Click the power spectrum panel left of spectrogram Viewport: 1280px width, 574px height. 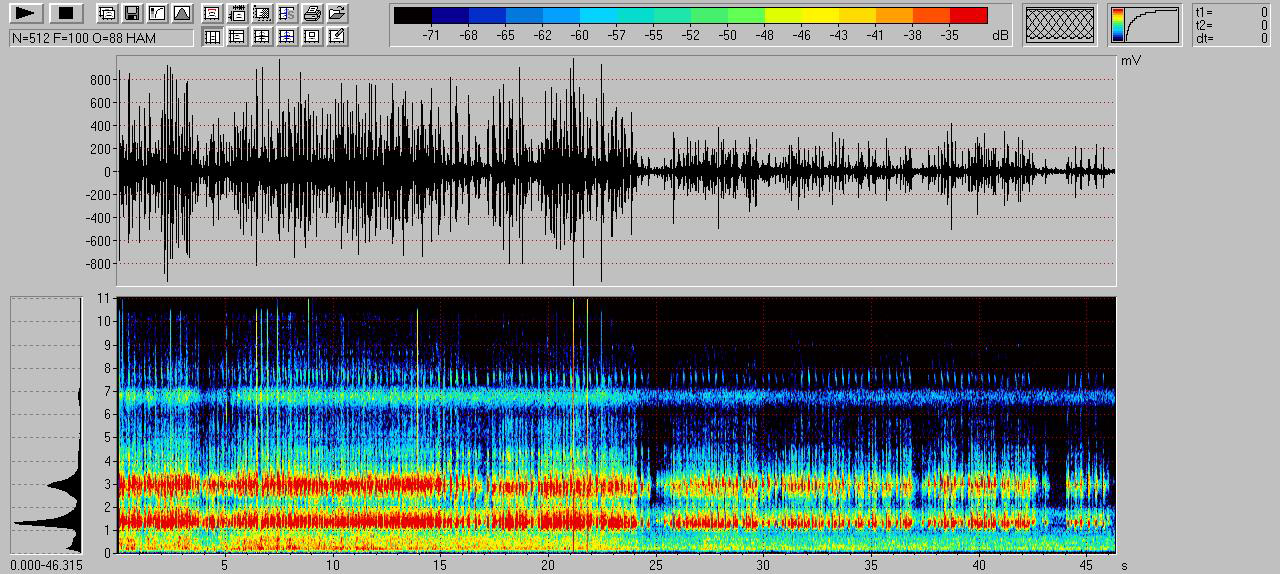[46, 424]
